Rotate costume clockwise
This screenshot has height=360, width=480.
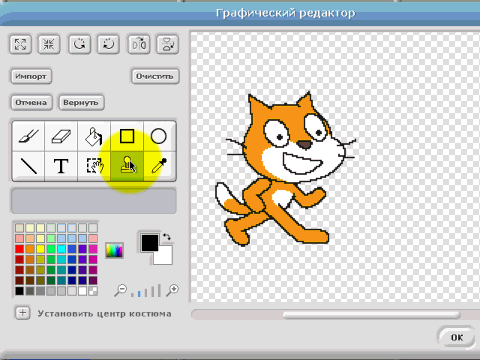(x=108, y=44)
